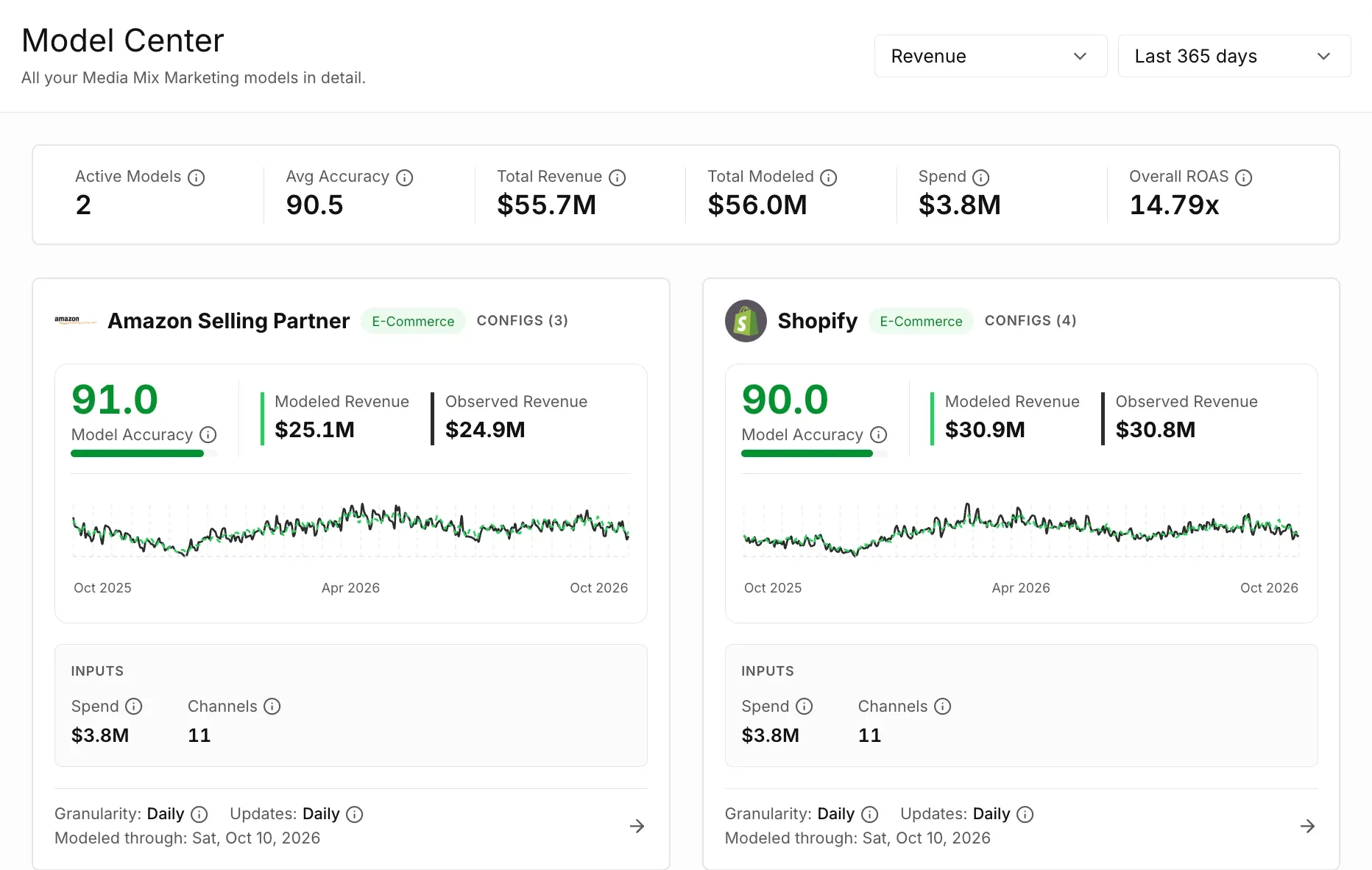Click Shopify card Channels info icon
The height and width of the screenshot is (870, 1372).
943,707
